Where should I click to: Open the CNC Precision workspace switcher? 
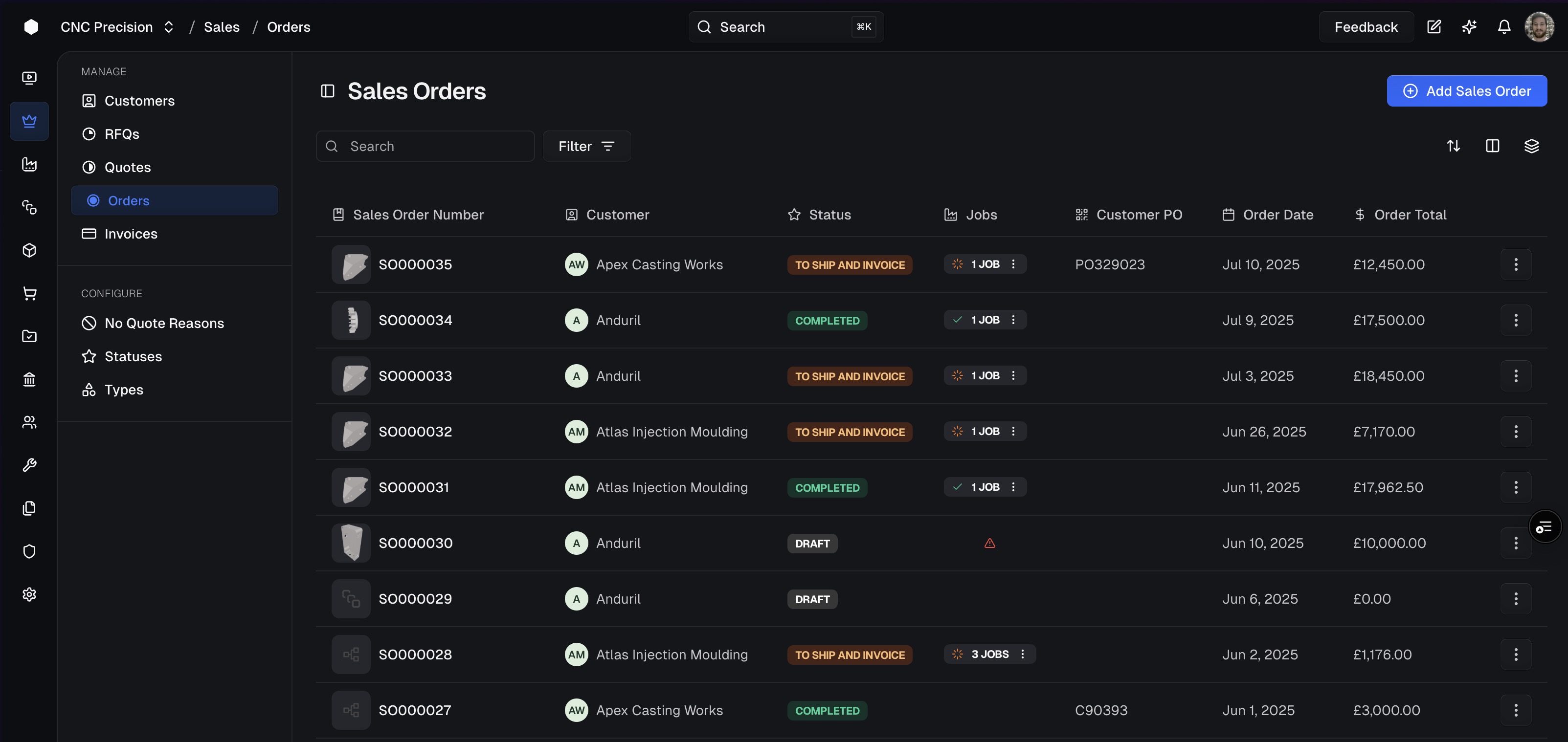coord(118,27)
